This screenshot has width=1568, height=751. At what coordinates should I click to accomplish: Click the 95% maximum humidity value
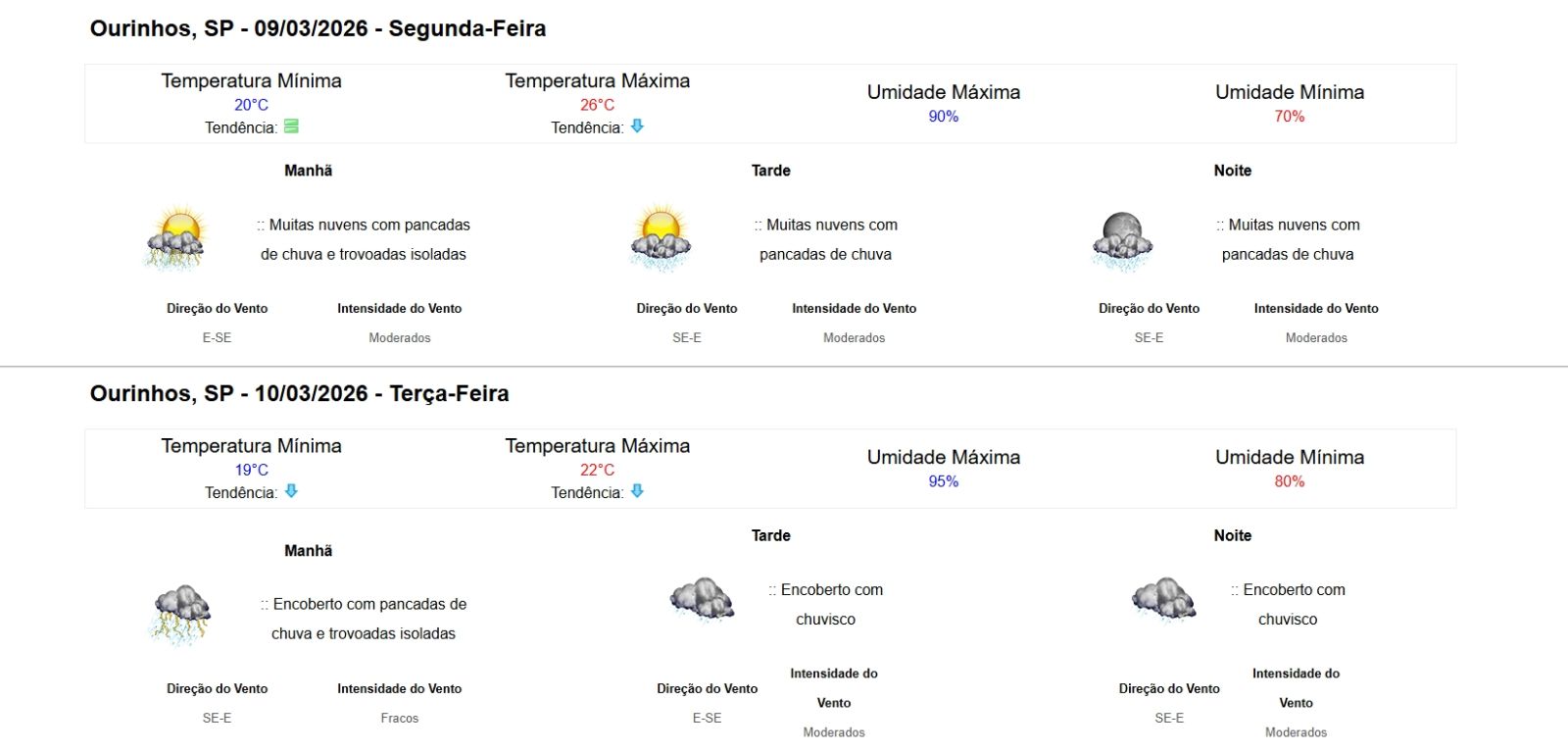pos(943,481)
